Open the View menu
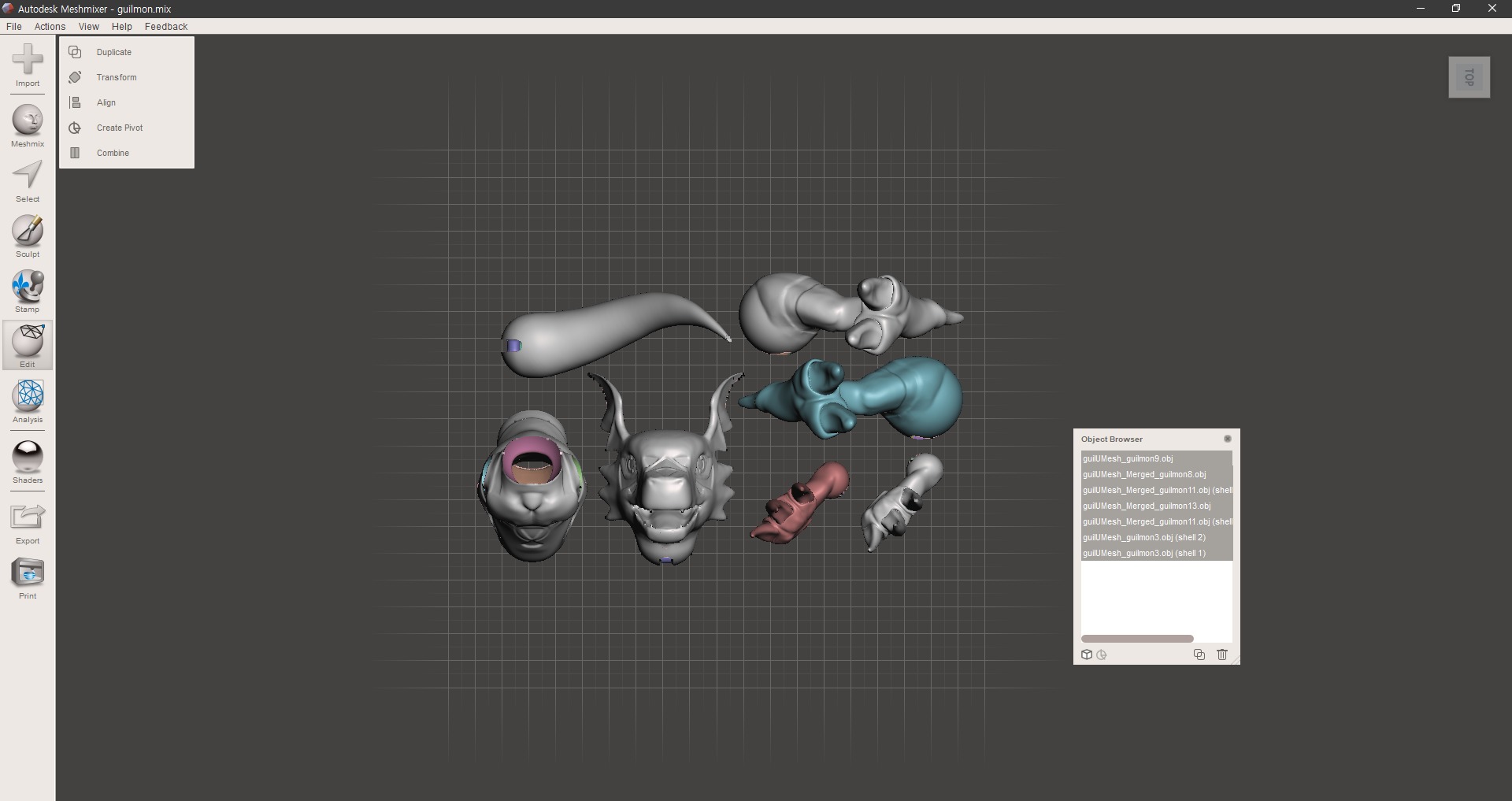1512x801 pixels. pos(89,26)
